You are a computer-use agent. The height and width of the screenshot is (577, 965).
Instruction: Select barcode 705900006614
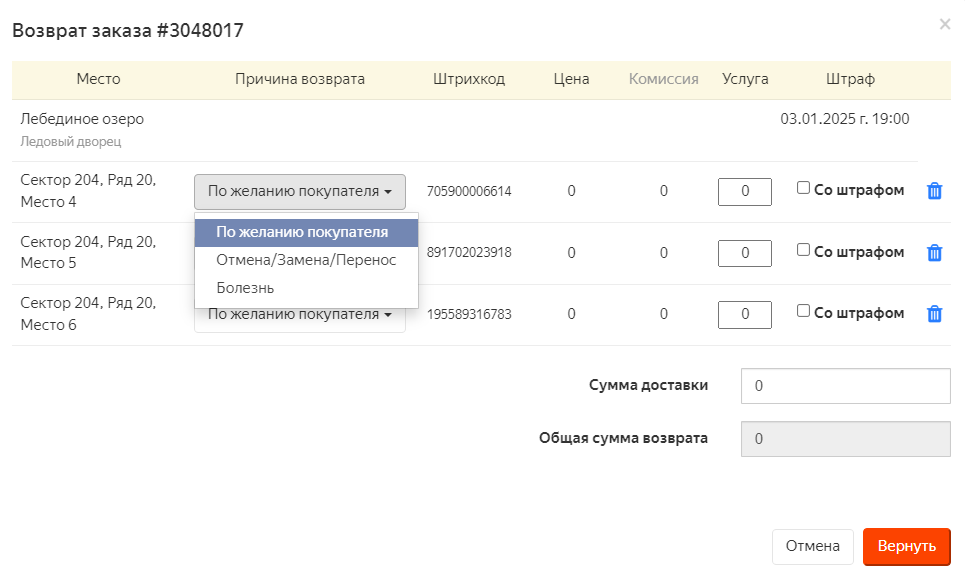pyautogui.click(x=469, y=191)
